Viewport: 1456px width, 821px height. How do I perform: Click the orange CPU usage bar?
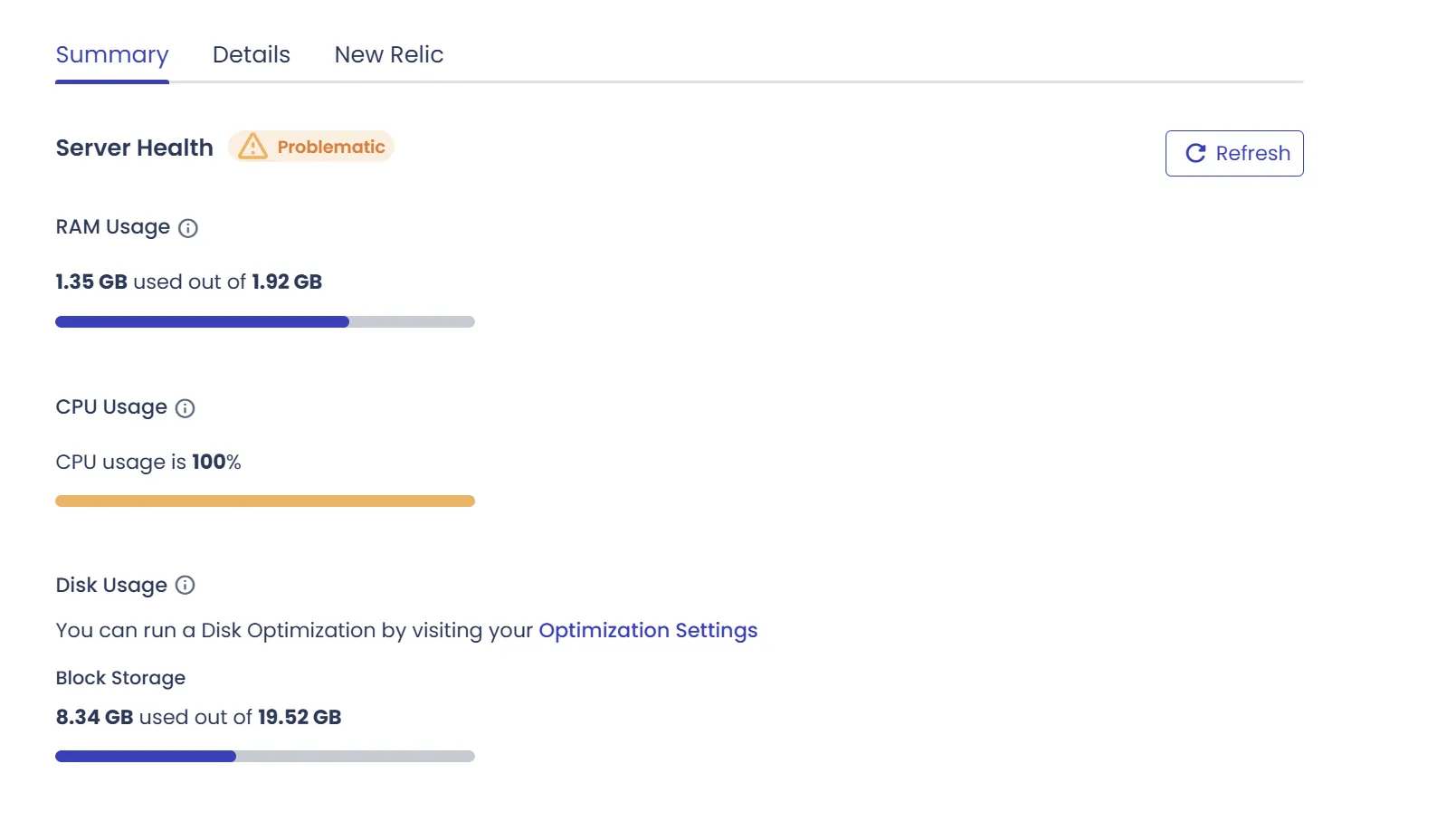click(265, 501)
